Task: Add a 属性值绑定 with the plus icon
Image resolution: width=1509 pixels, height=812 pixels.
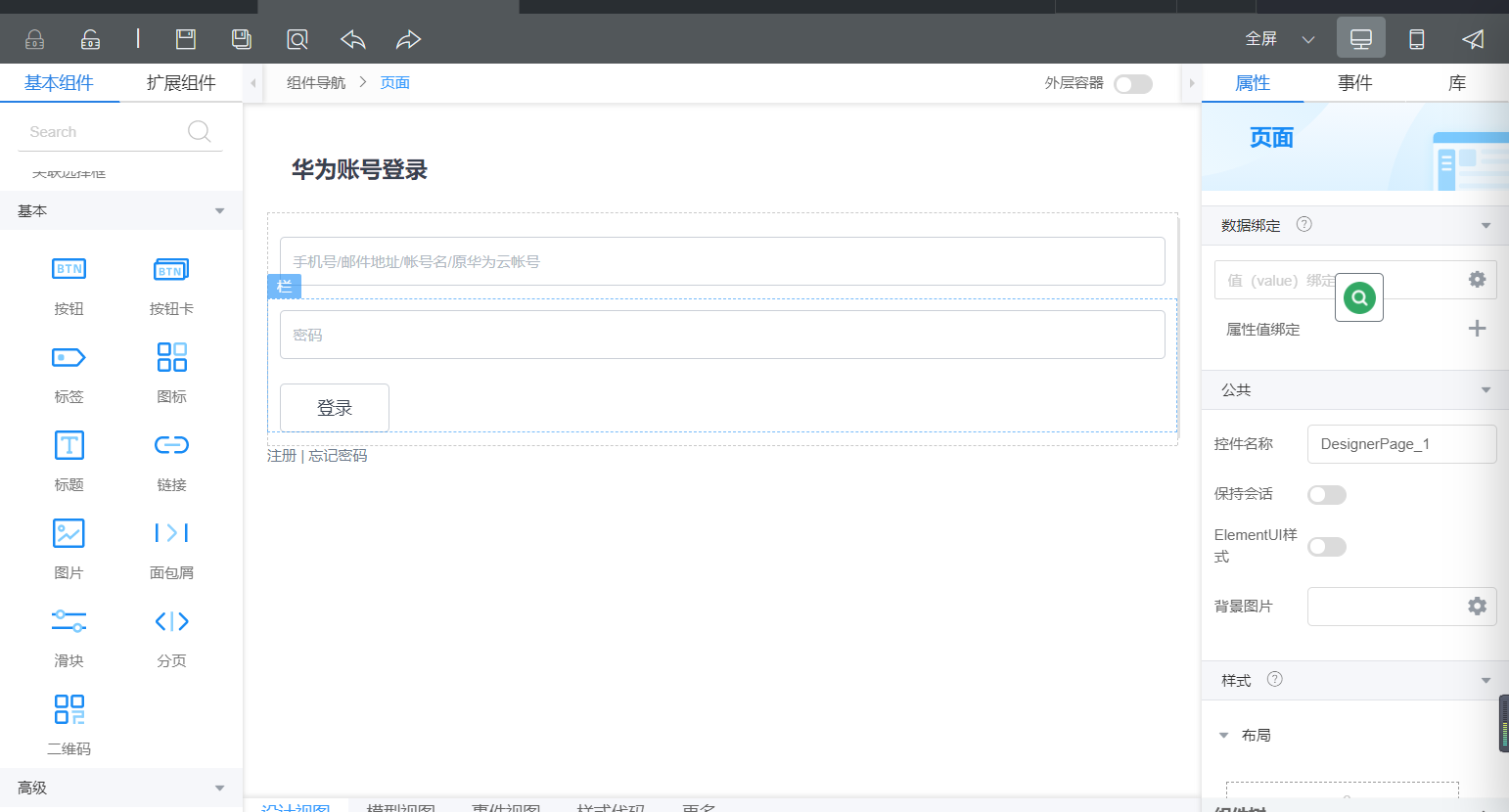Action: click(x=1477, y=329)
